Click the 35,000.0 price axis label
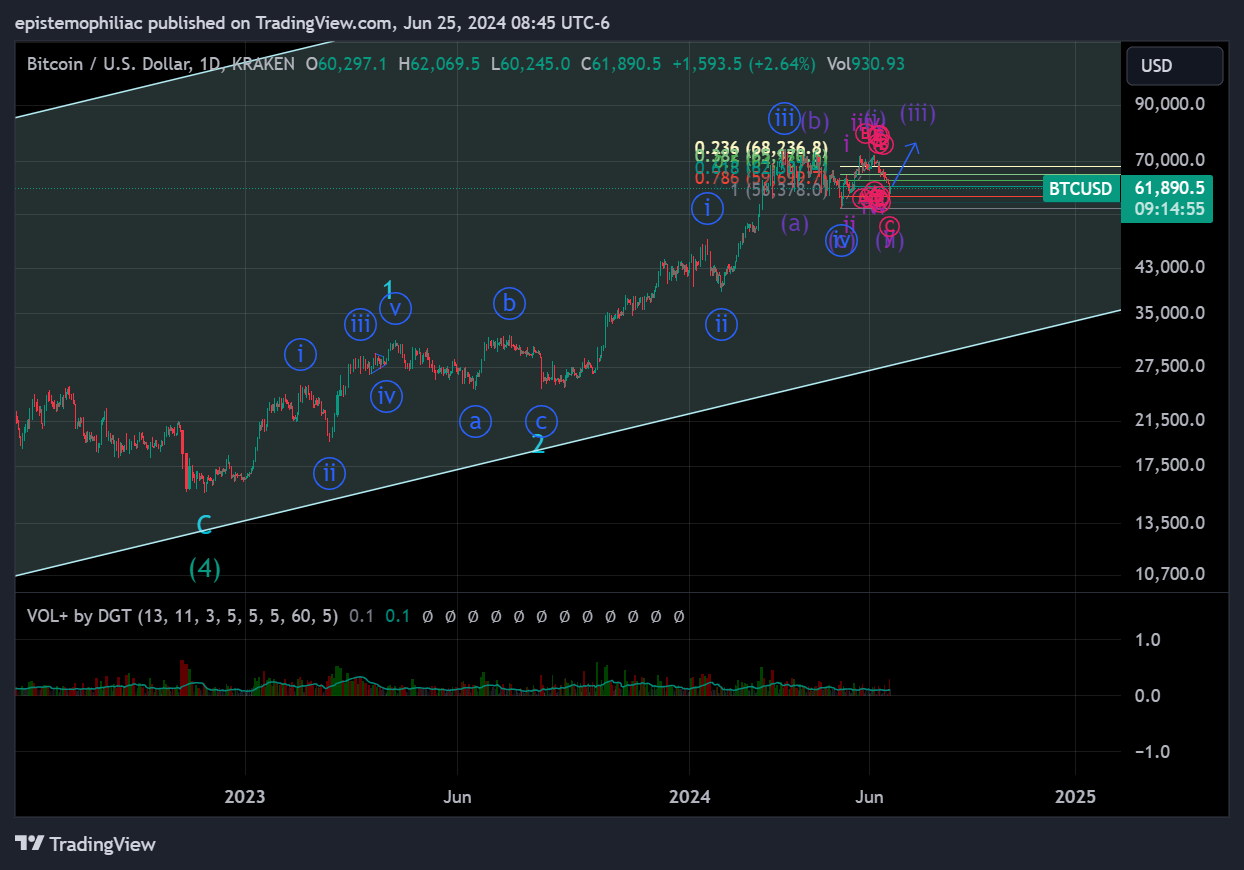 coord(1168,313)
